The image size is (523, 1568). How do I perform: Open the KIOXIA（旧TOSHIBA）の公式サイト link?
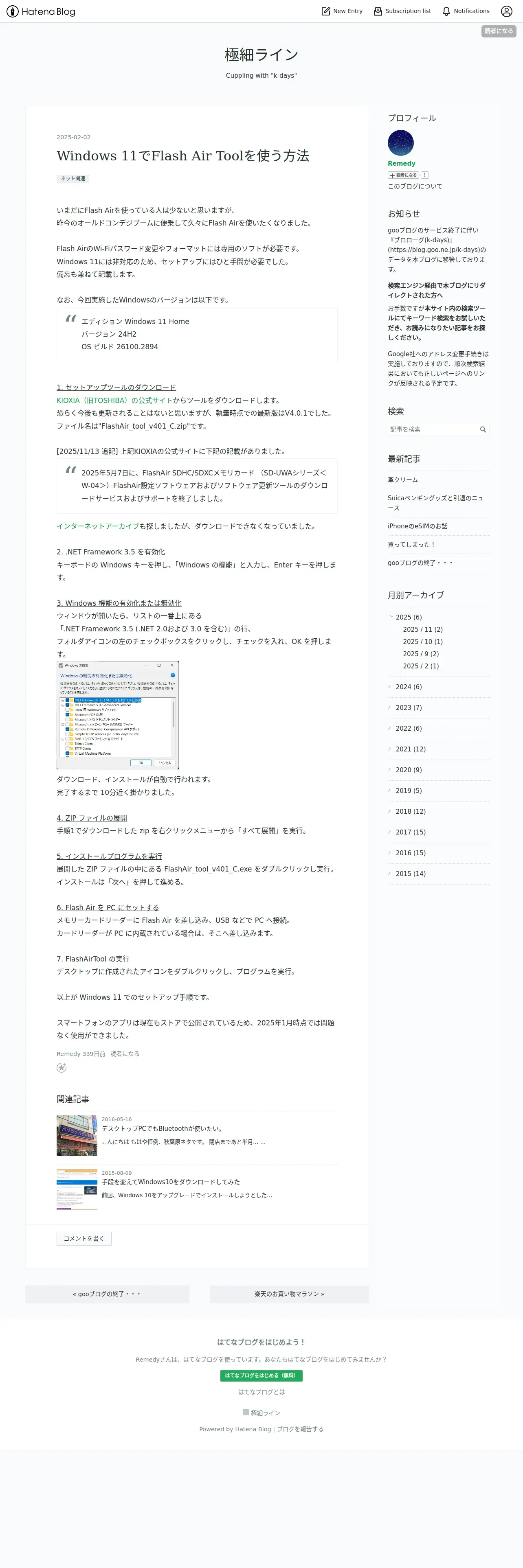coord(114,401)
